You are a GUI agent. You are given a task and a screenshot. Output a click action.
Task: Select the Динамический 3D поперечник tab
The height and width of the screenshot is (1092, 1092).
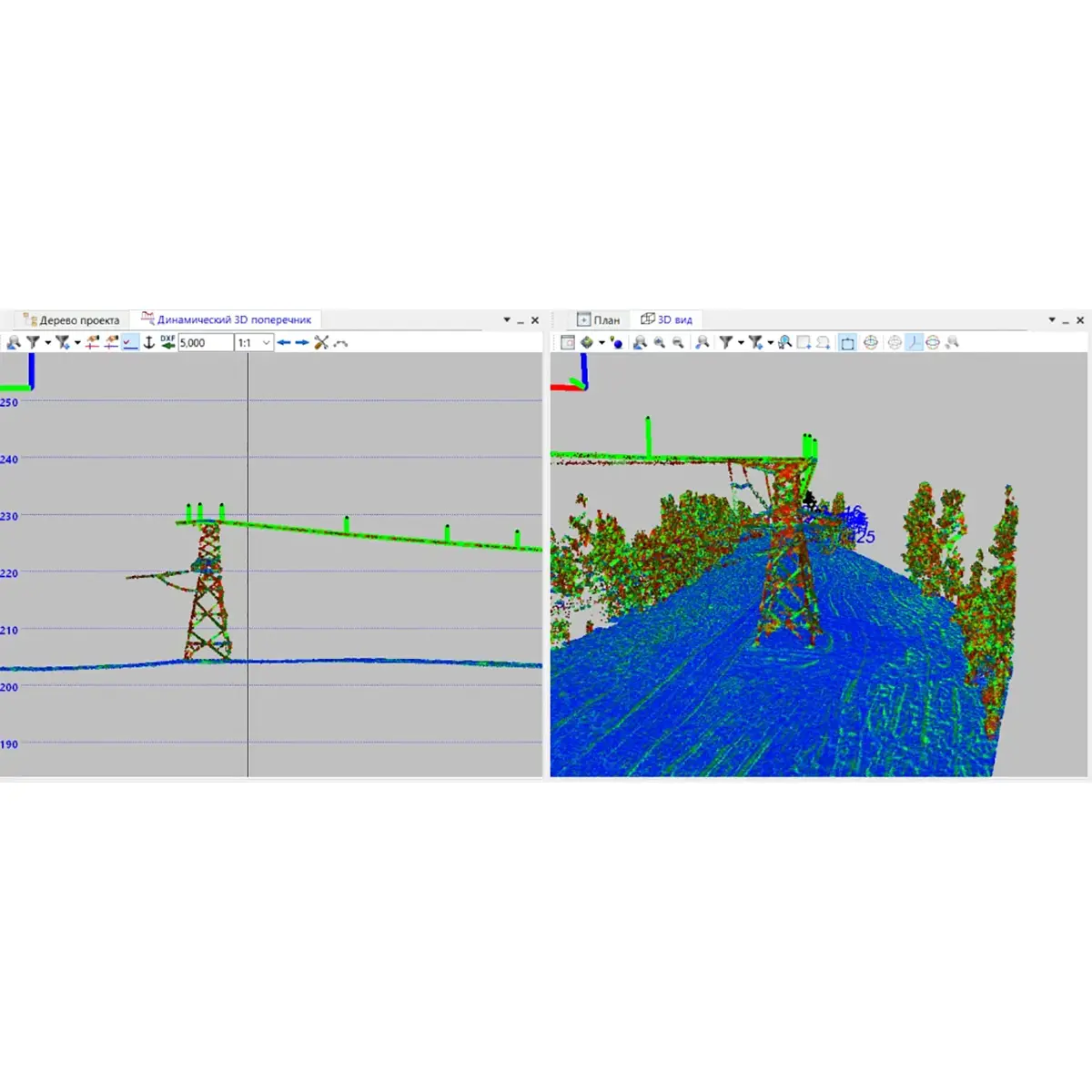(227, 320)
